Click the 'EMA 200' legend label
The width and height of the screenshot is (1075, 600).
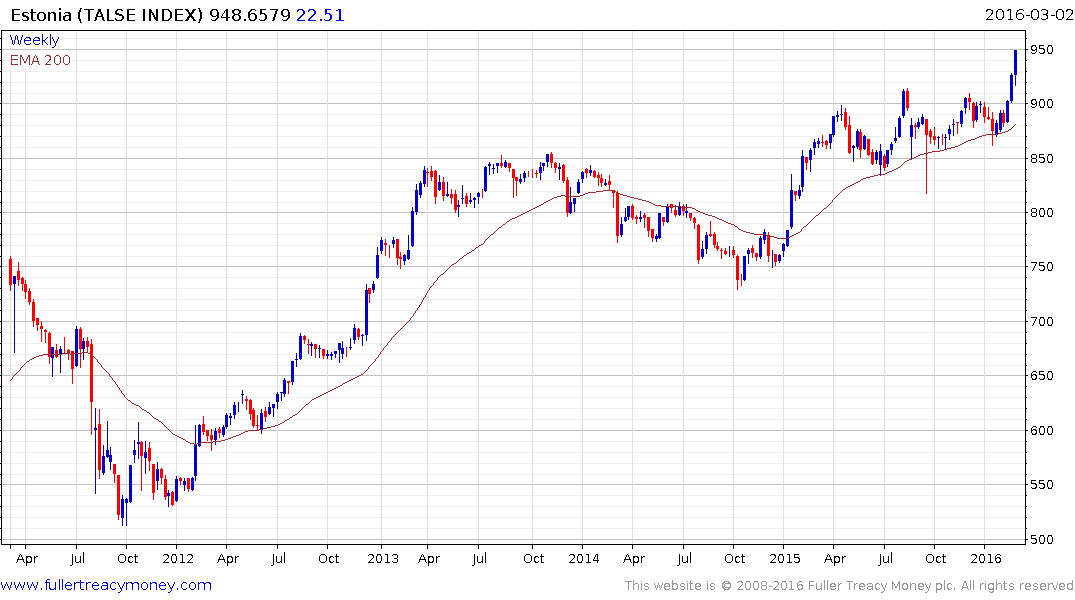click(40, 60)
